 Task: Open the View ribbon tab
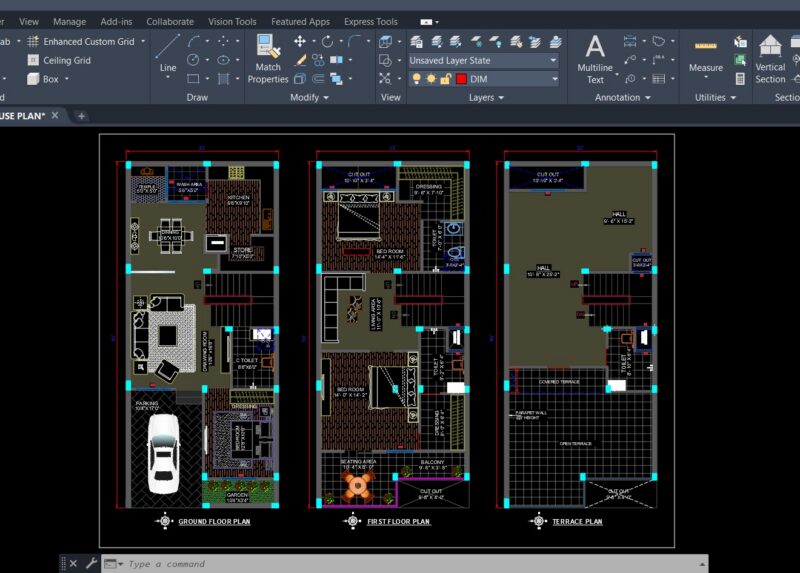[x=29, y=22]
